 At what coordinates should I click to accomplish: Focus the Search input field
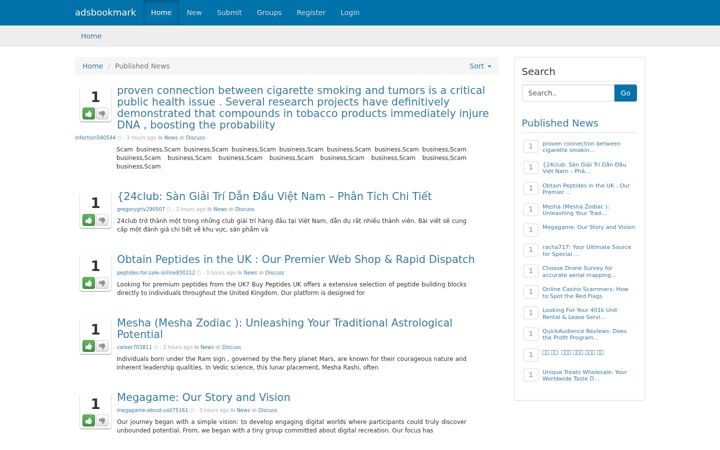[x=568, y=93]
